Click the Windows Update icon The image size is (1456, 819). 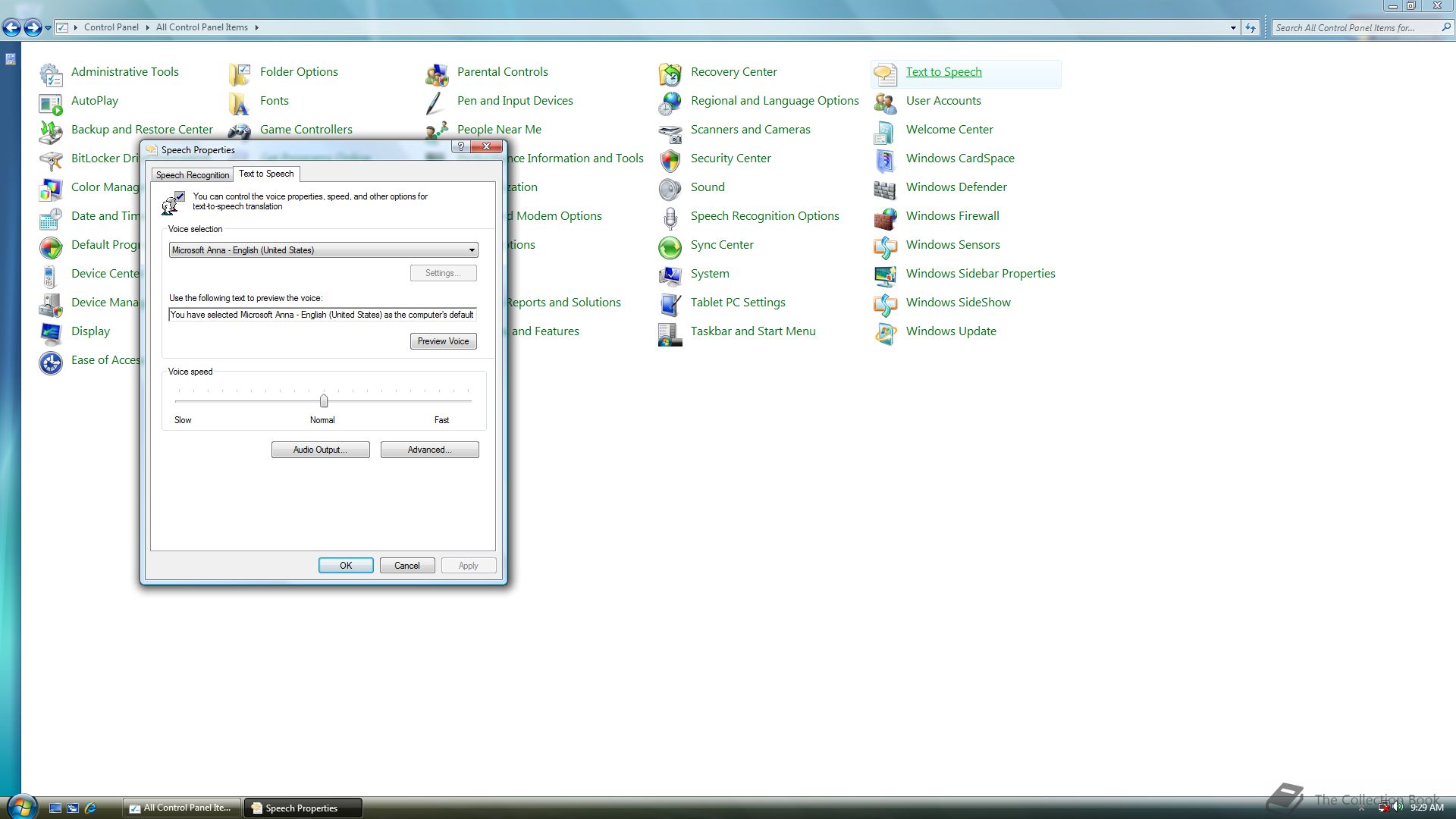click(x=886, y=333)
